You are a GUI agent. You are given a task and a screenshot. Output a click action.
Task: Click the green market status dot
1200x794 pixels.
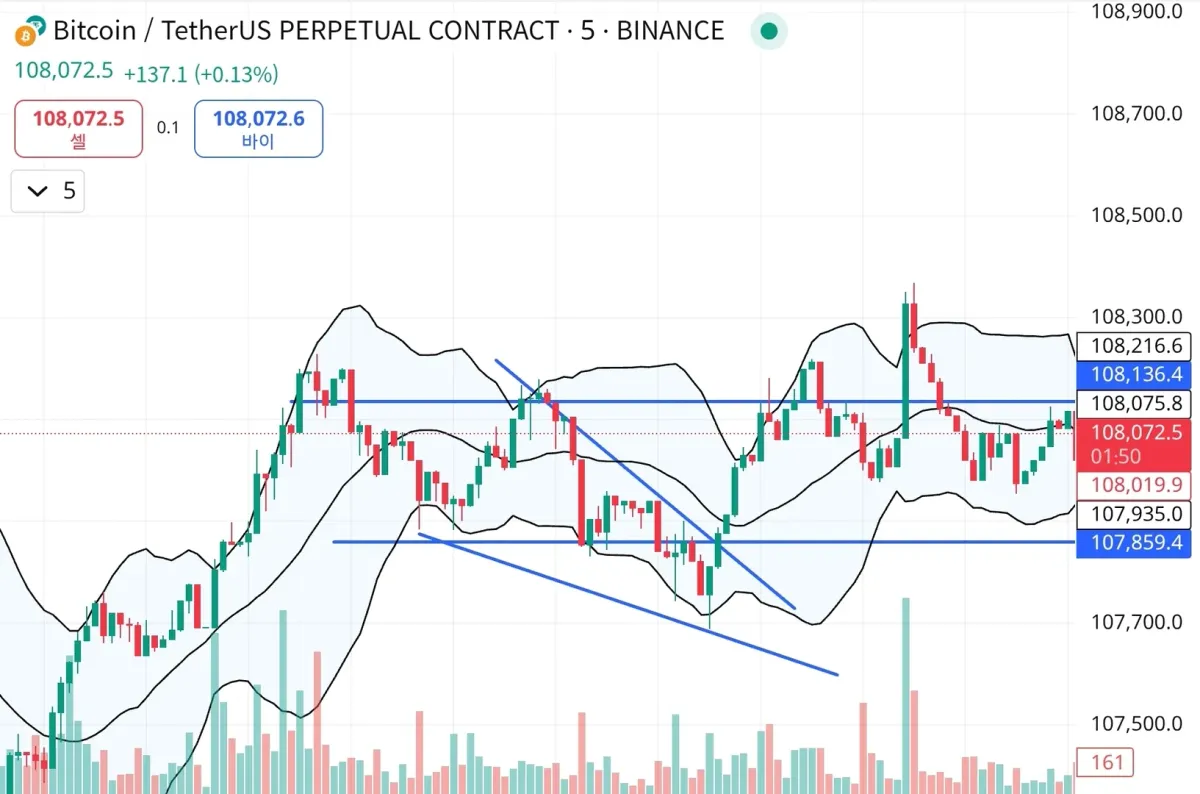pyautogui.click(x=769, y=31)
